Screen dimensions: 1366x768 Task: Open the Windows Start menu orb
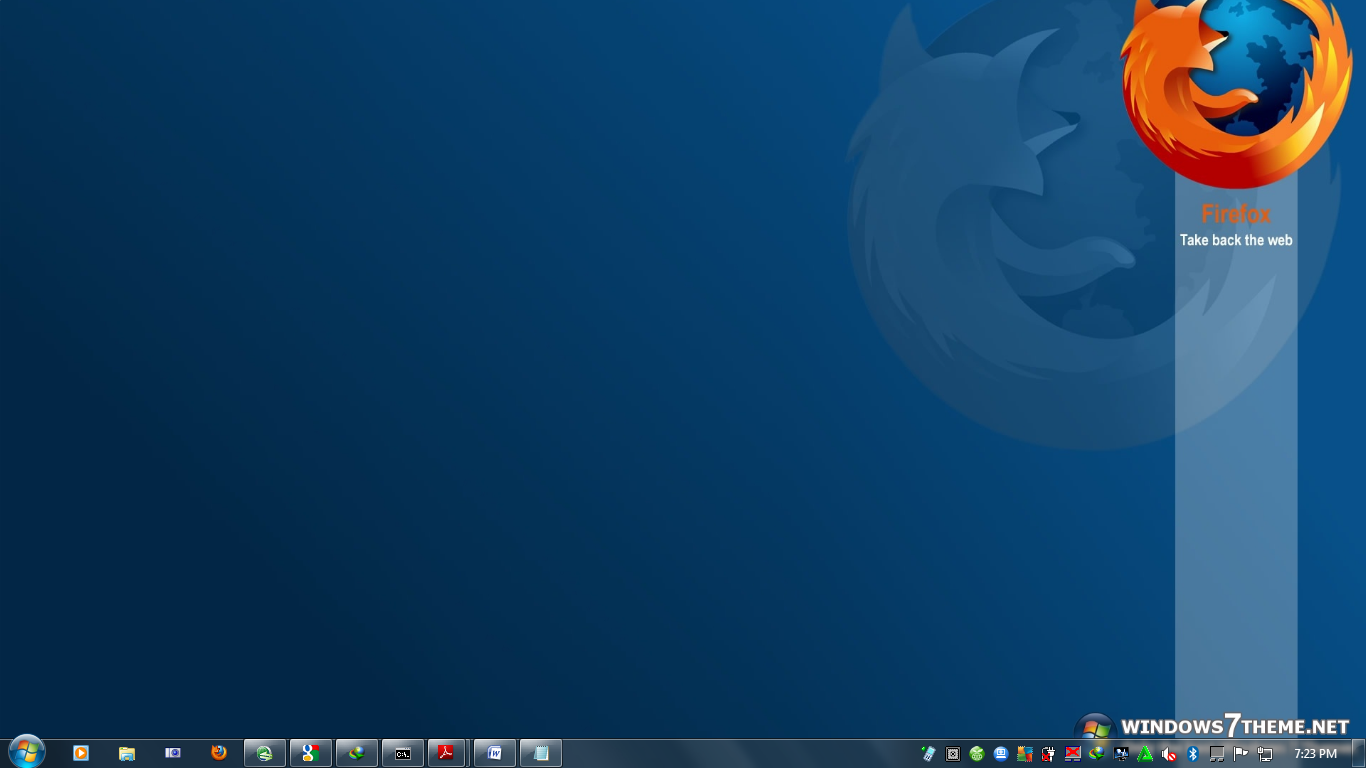pyautogui.click(x=26, y=752)
